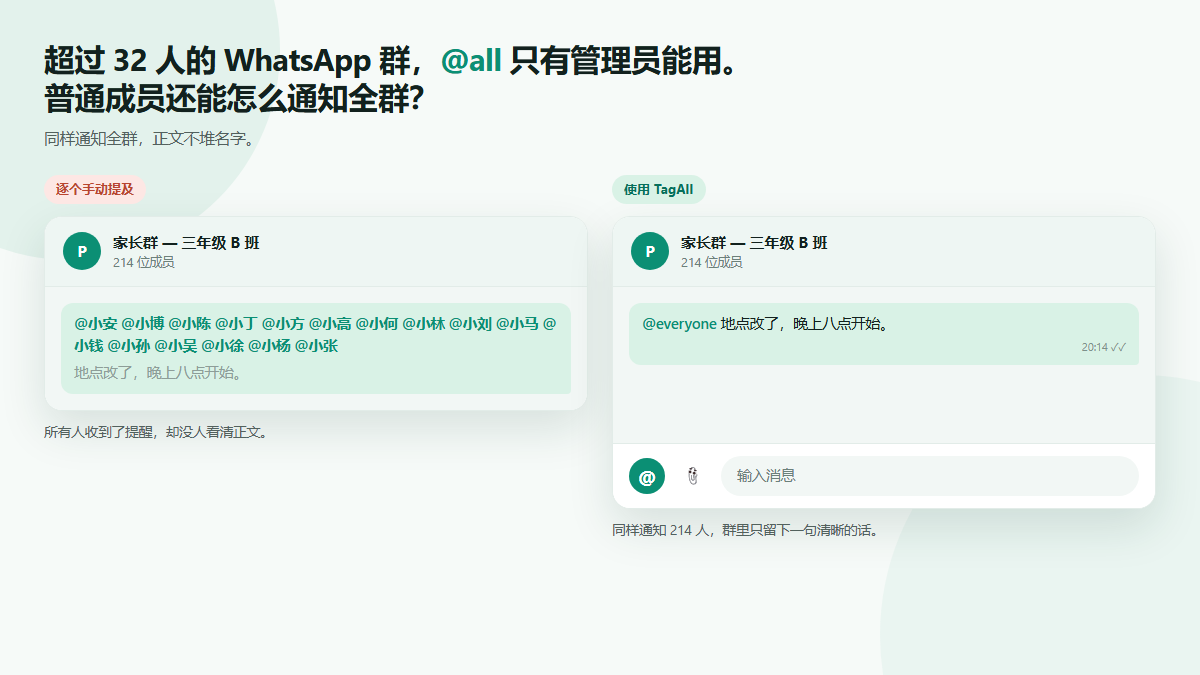Click the @小张 mention in the left message
The height and width of the screenshot is (675, 1200).
coord(317,346)
